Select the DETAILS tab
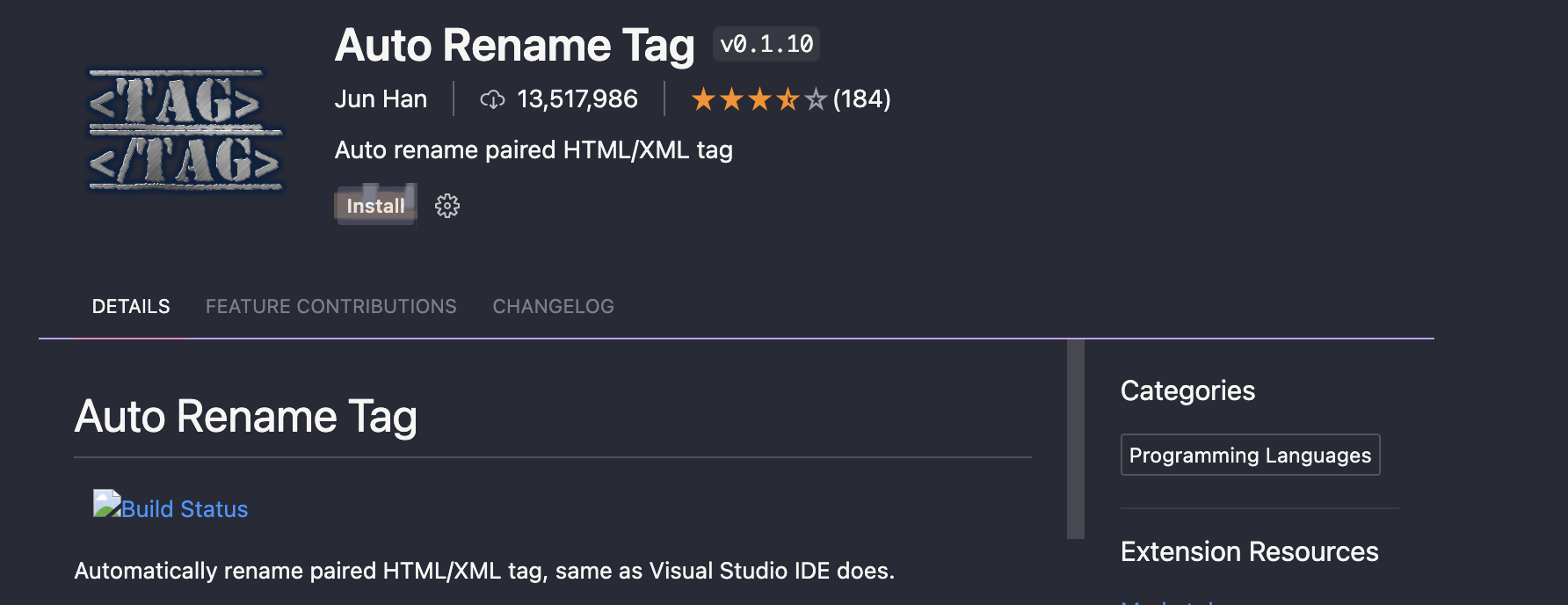Image resolution: width=1568 pixels, height=605 pixels. pyautogui.click(x=130, y=306)
